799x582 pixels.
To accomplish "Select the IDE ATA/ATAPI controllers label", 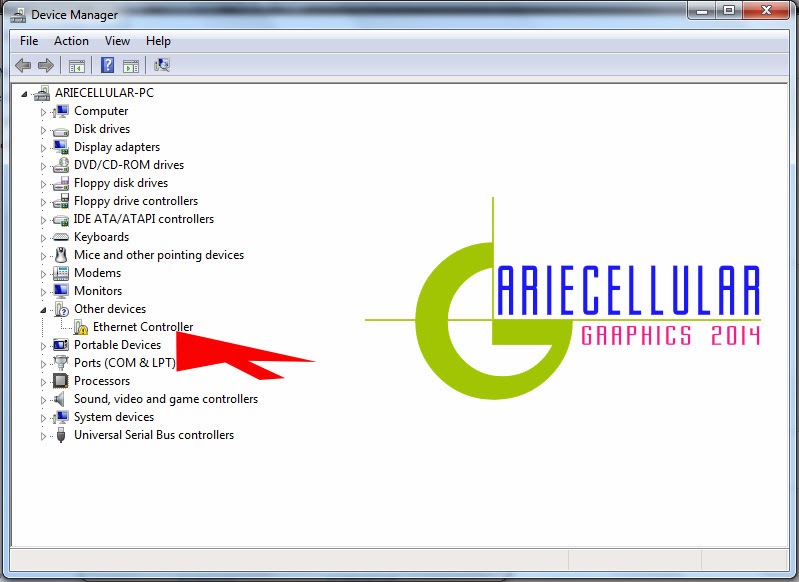I will 144,219.
